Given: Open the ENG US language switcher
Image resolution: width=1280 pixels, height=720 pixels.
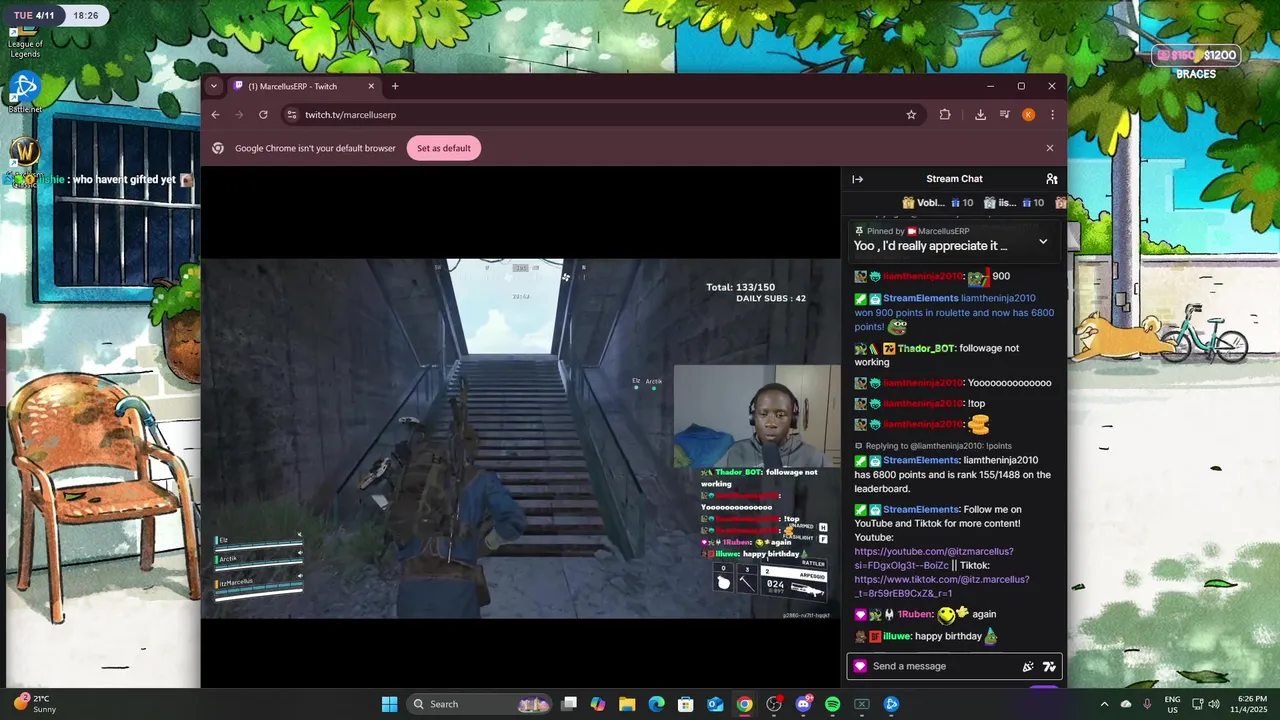Looking at the screenshot, I should [1173, 704].
